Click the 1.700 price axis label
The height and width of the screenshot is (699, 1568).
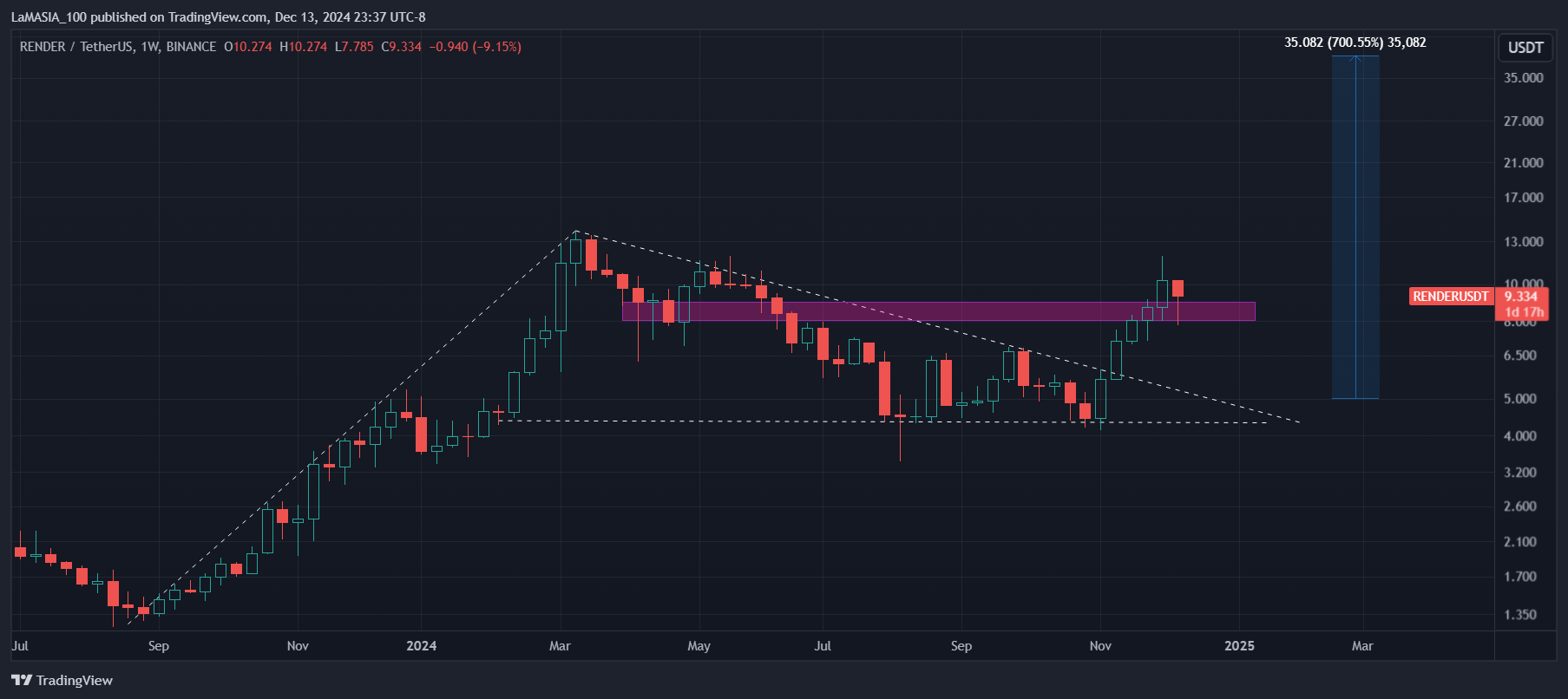pyautogui.click(x=1519, y=577)
